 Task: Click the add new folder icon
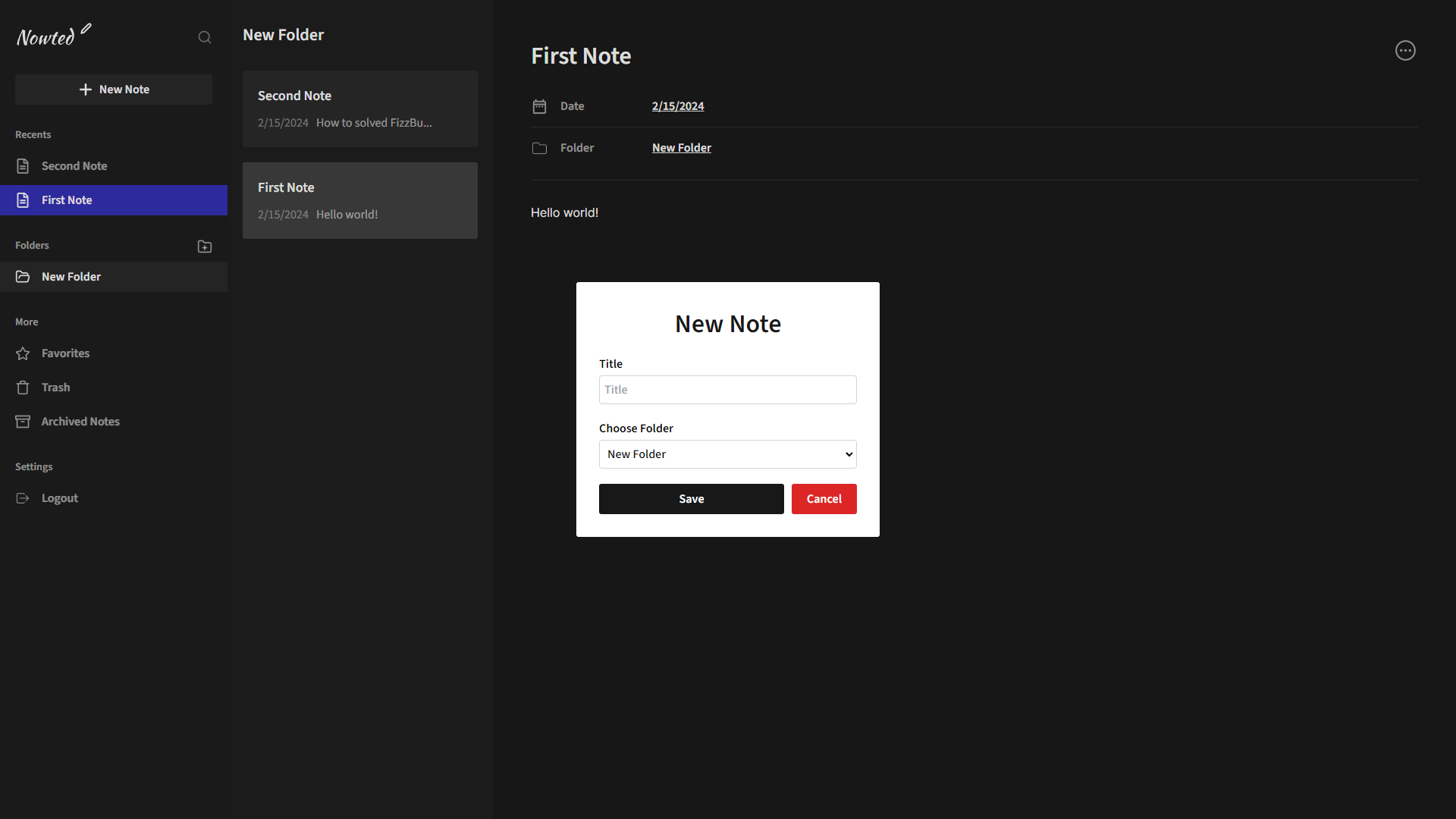[x=205, y=246]
